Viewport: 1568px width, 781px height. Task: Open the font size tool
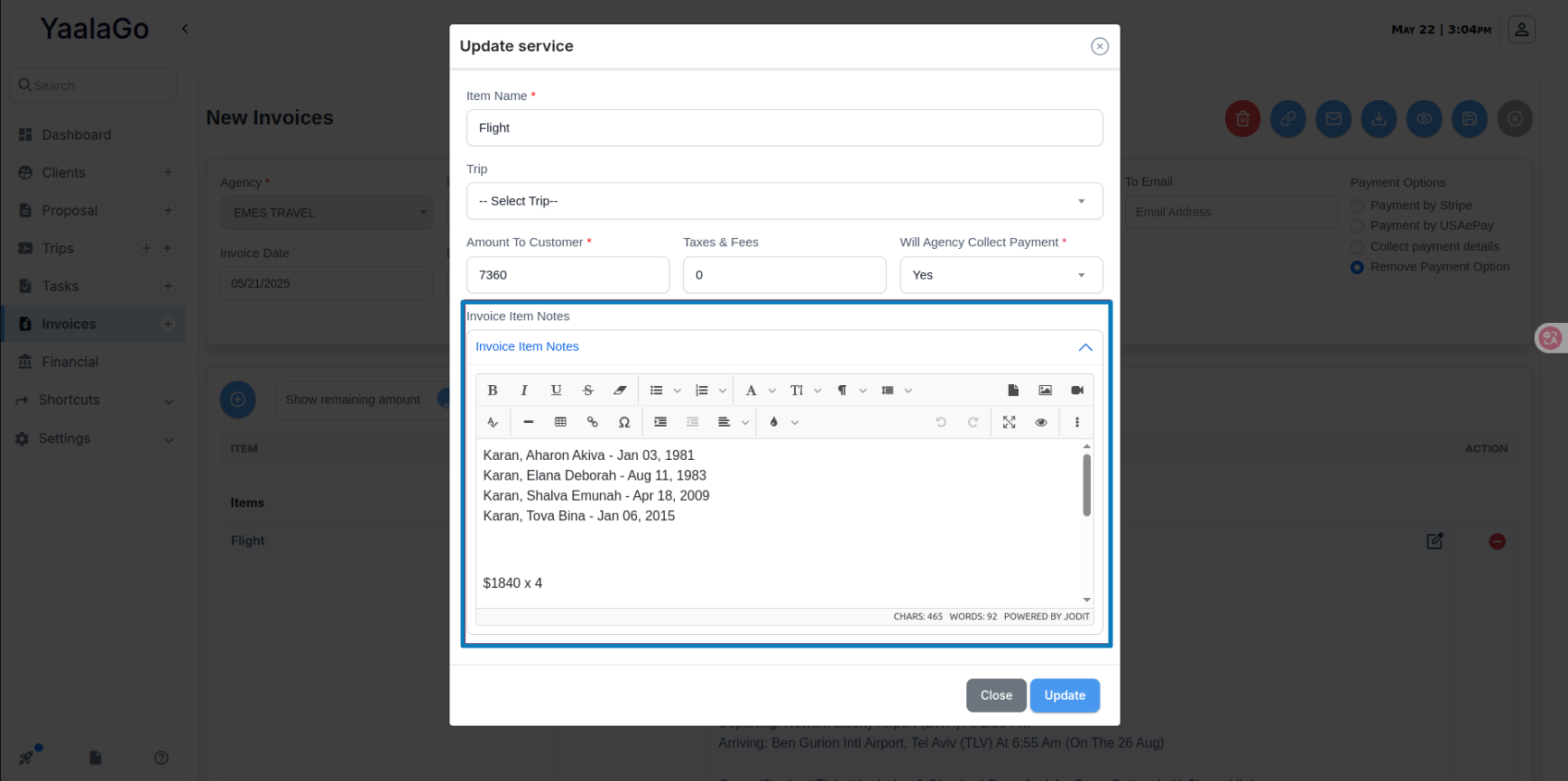797,390
